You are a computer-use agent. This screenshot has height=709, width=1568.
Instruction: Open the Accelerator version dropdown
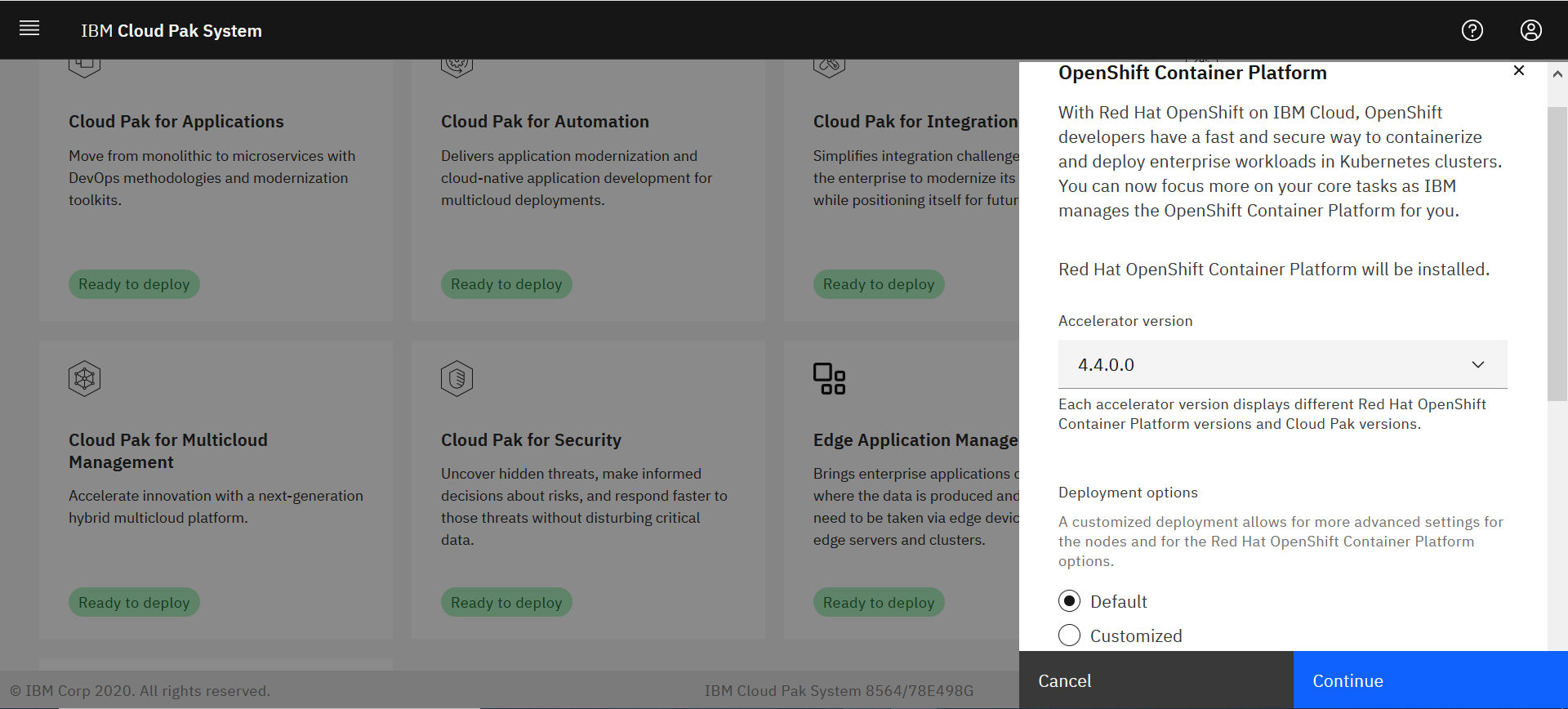click(x=1282, y=364)
